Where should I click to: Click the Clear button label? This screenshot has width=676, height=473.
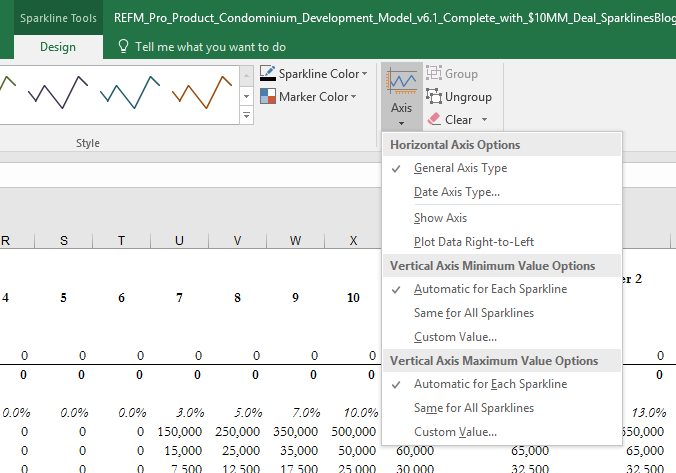[x=458, y=119]
